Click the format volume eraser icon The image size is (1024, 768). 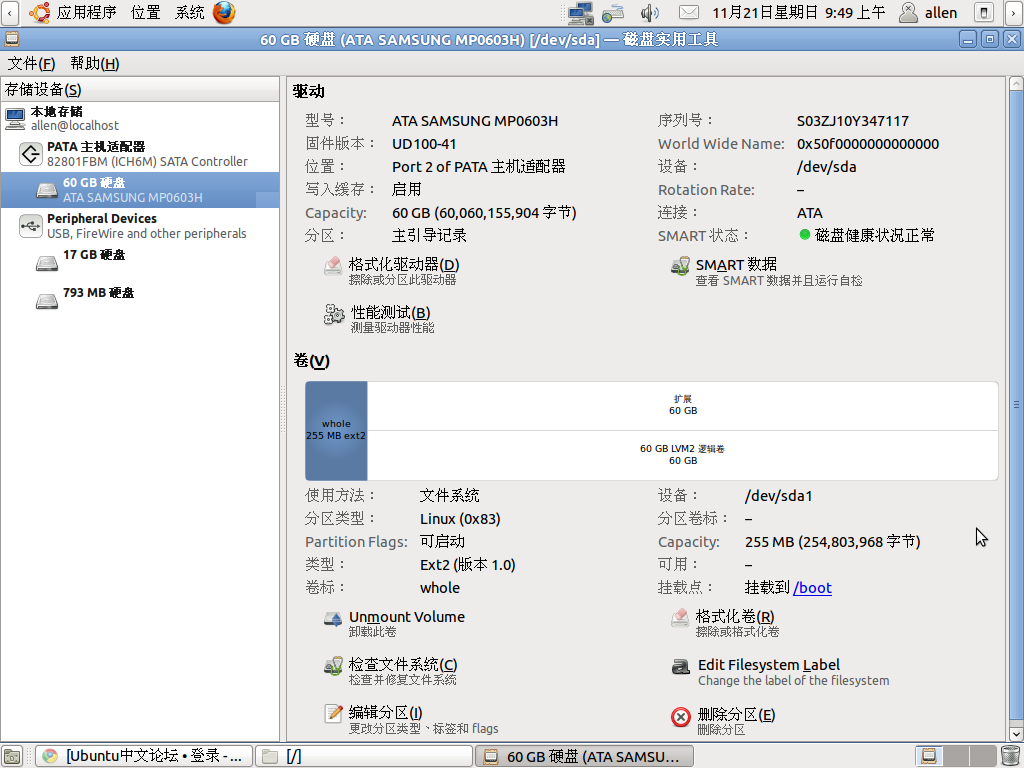coord(680,618)
